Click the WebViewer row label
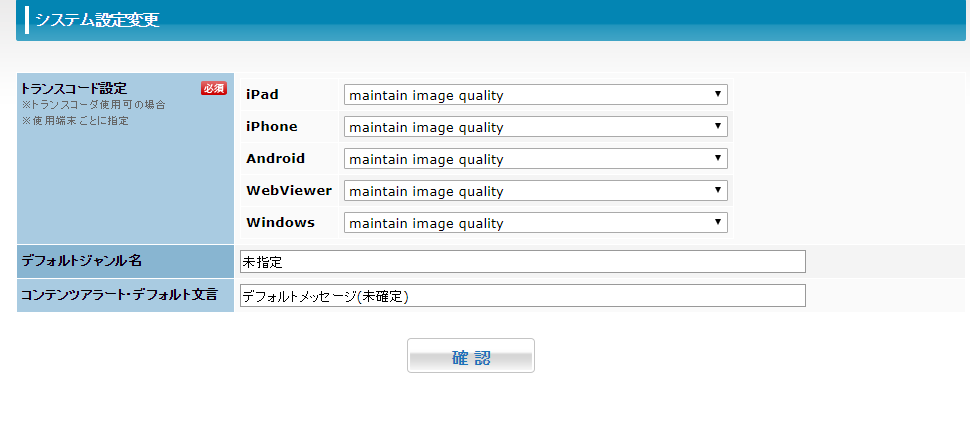Image resolution: width=970 pixels, height=422 pixels. pos(289,191)
